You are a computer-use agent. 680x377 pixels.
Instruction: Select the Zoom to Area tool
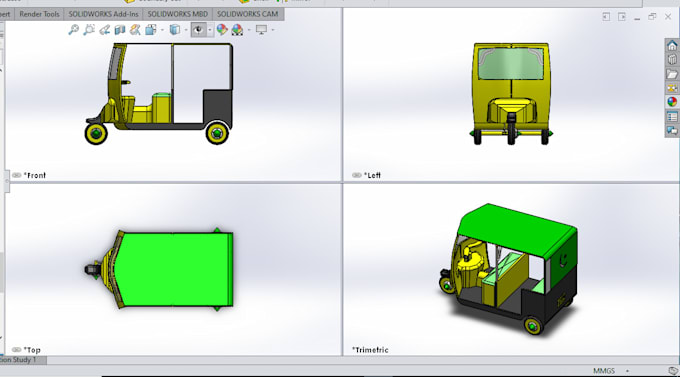pos(89,30)
